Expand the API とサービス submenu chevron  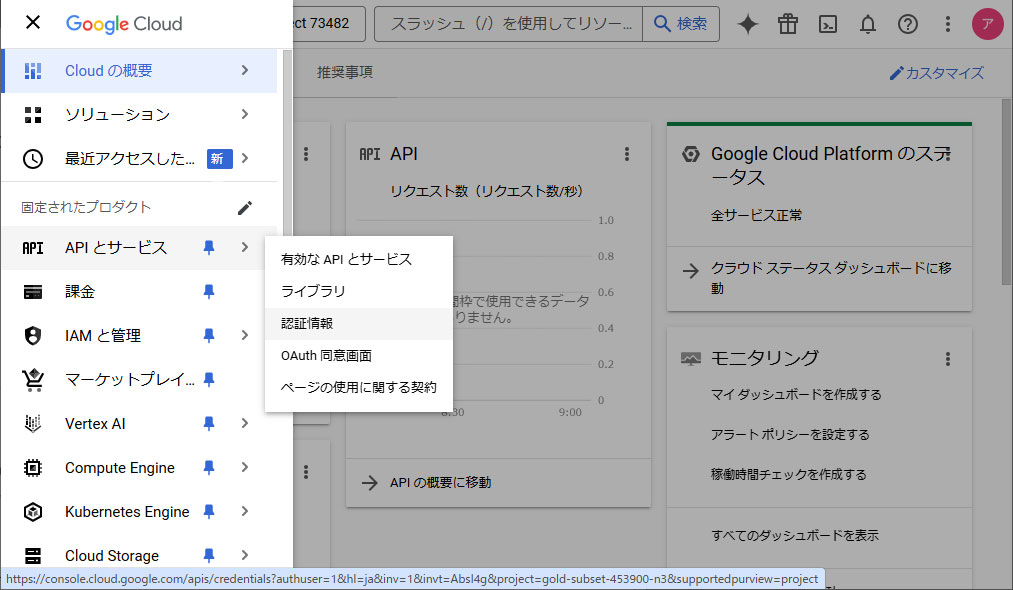tap(245, 247)
